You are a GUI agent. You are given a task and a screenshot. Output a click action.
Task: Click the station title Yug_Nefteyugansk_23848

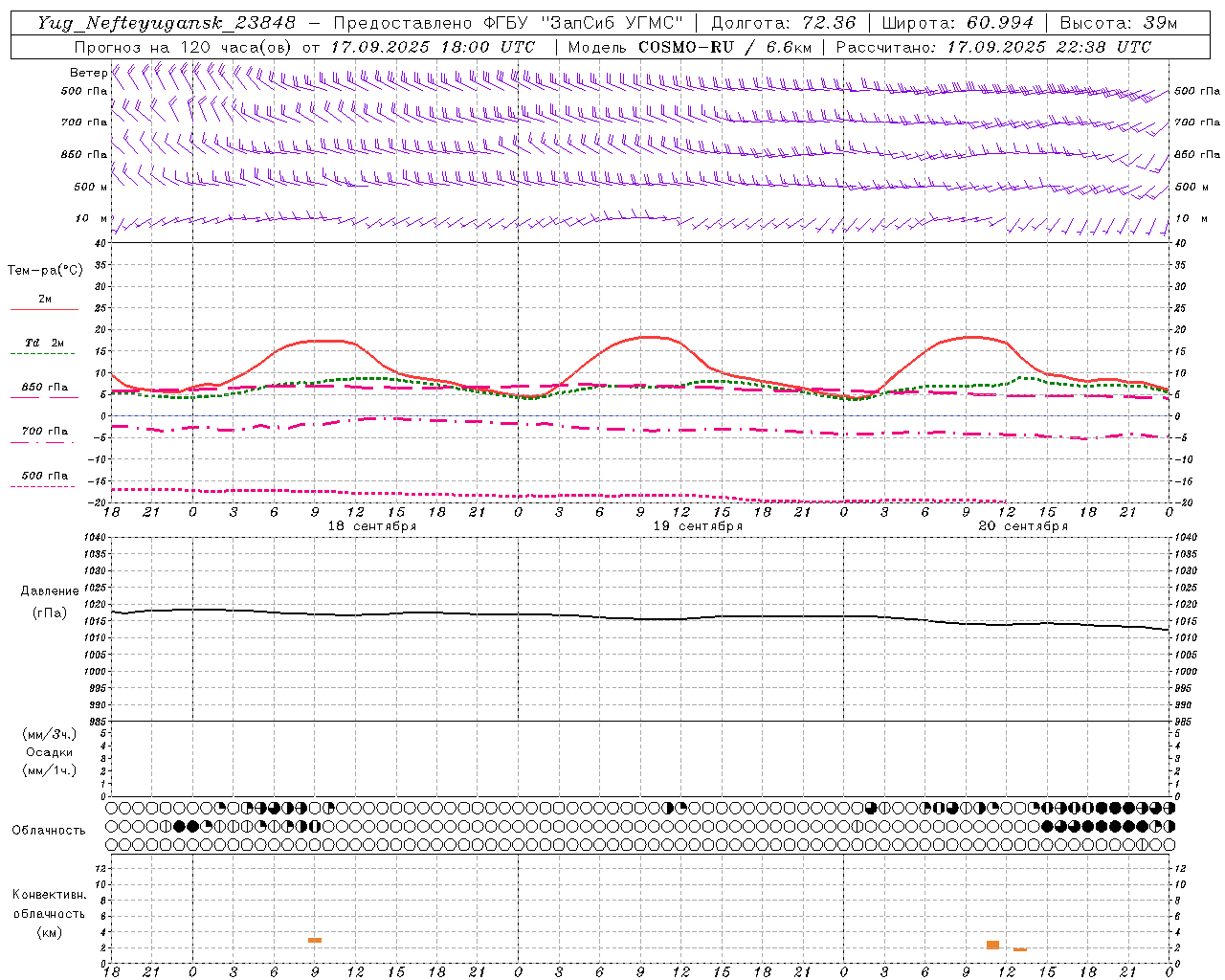tap(167, 23)
